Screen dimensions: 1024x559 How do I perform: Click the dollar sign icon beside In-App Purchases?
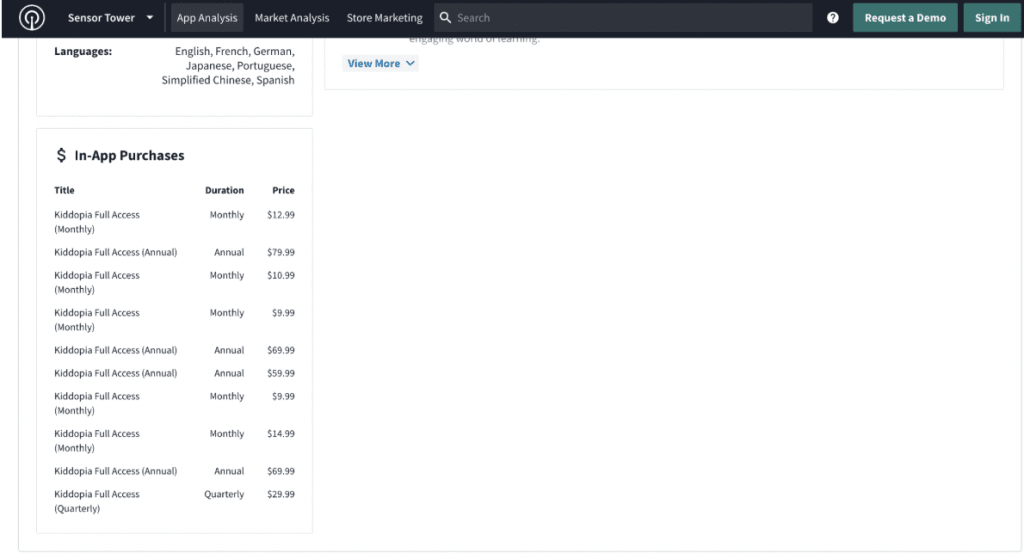(62, 156)
